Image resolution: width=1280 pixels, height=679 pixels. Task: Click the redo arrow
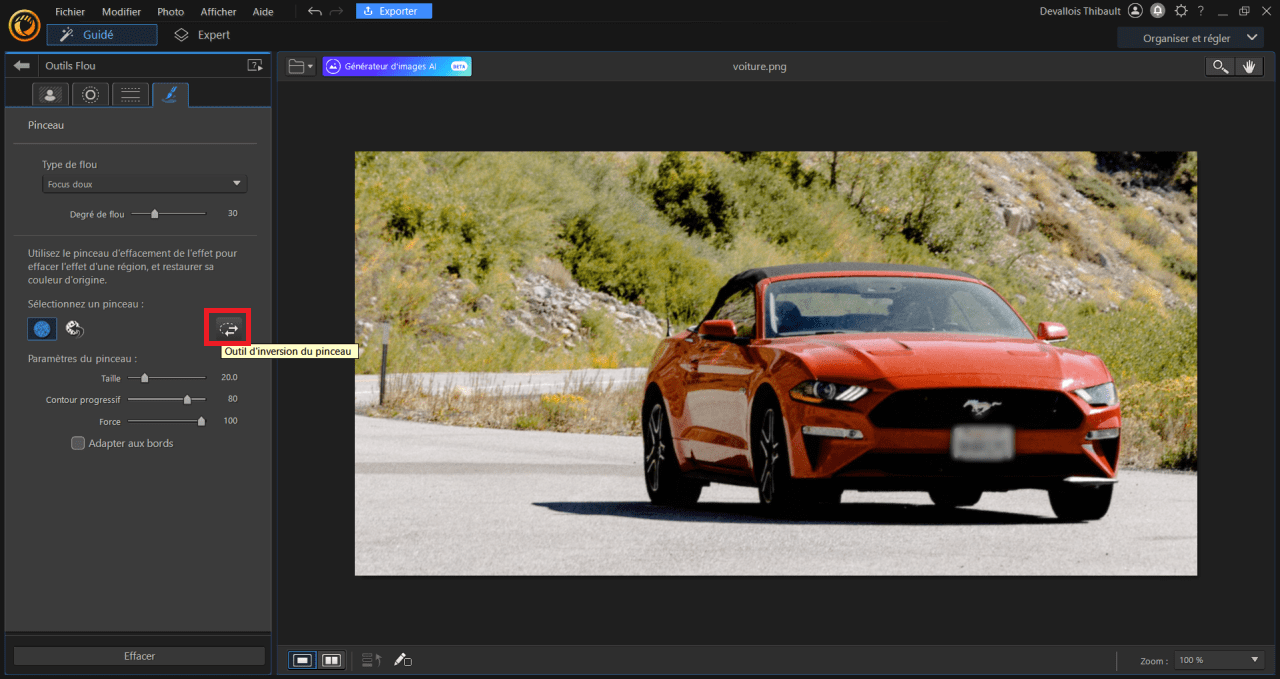click(337, 11)
